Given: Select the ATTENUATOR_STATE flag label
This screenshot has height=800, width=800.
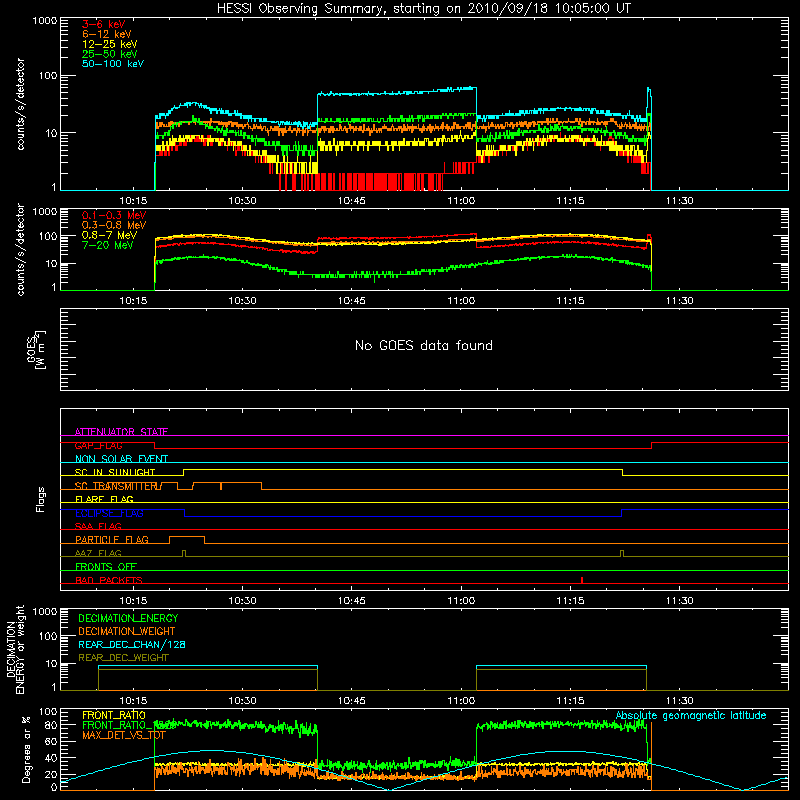Looking at the screenshot, I should [121, 432].
